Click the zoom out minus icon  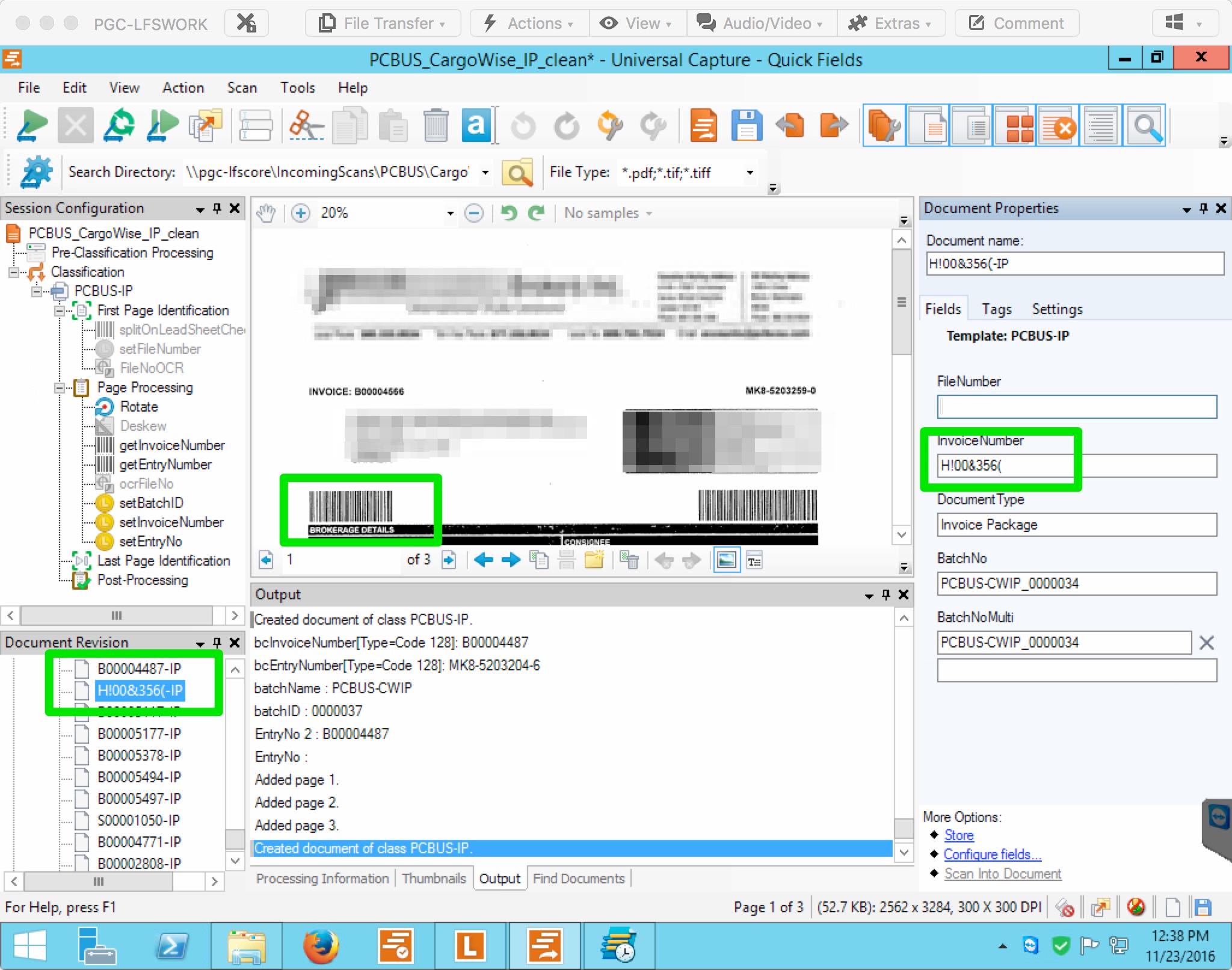coord(474,213)
